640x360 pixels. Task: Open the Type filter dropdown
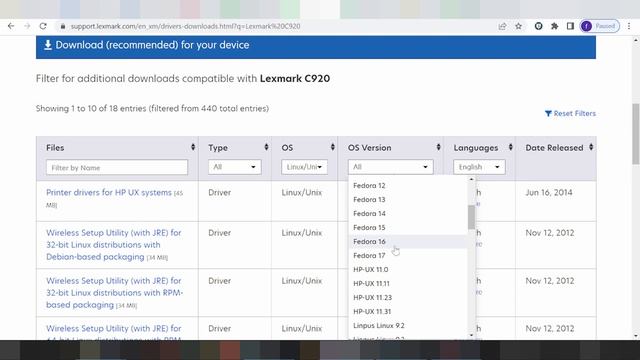tap(234, 167)
